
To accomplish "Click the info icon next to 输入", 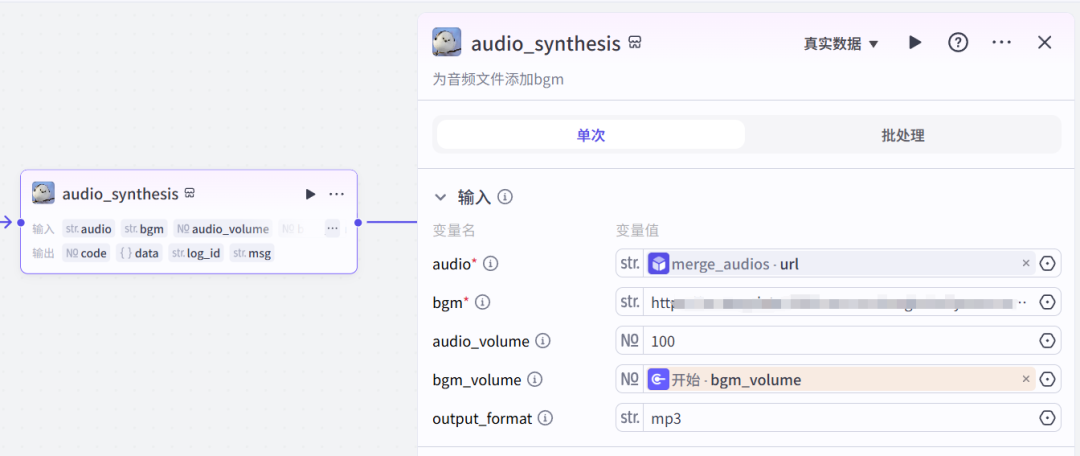I will pyautogui.click(x=506, y=197).
